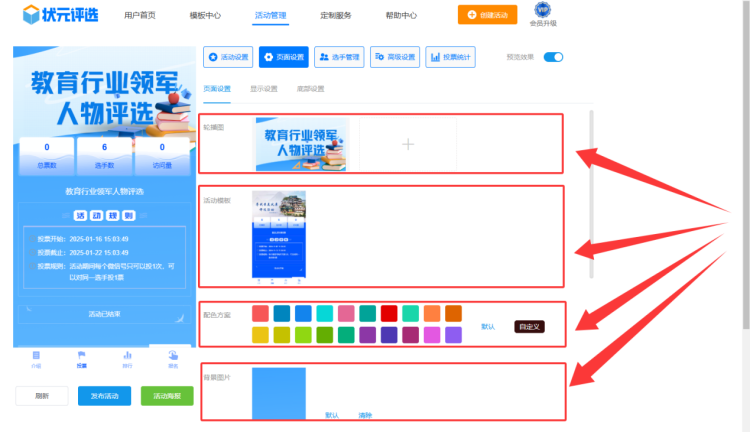Add a carousel image with the plus box
750x432 pixels.
click(407, 145)
